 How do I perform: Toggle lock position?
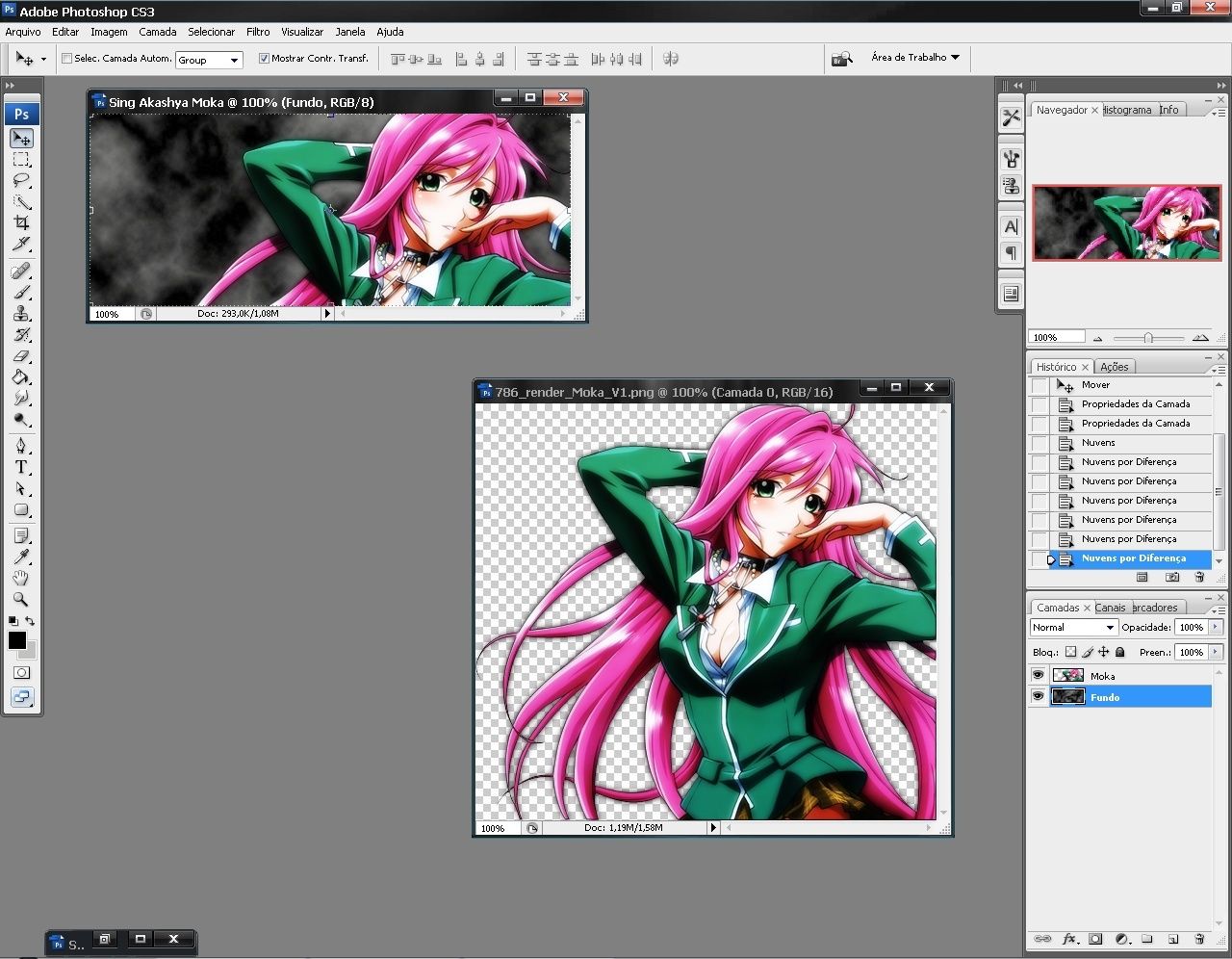click(x=1103, y=652)
